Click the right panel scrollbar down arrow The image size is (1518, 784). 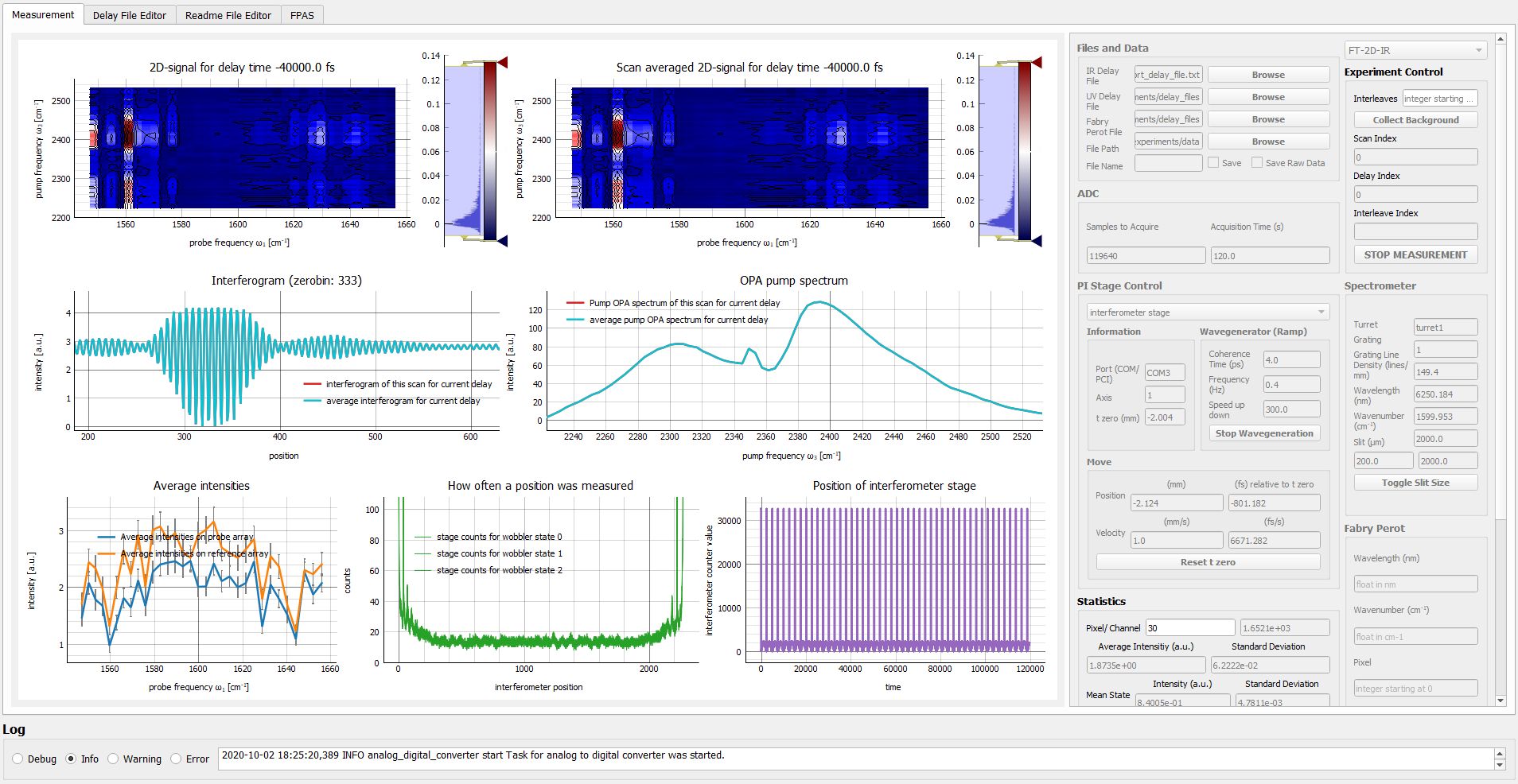[1500, 701]
